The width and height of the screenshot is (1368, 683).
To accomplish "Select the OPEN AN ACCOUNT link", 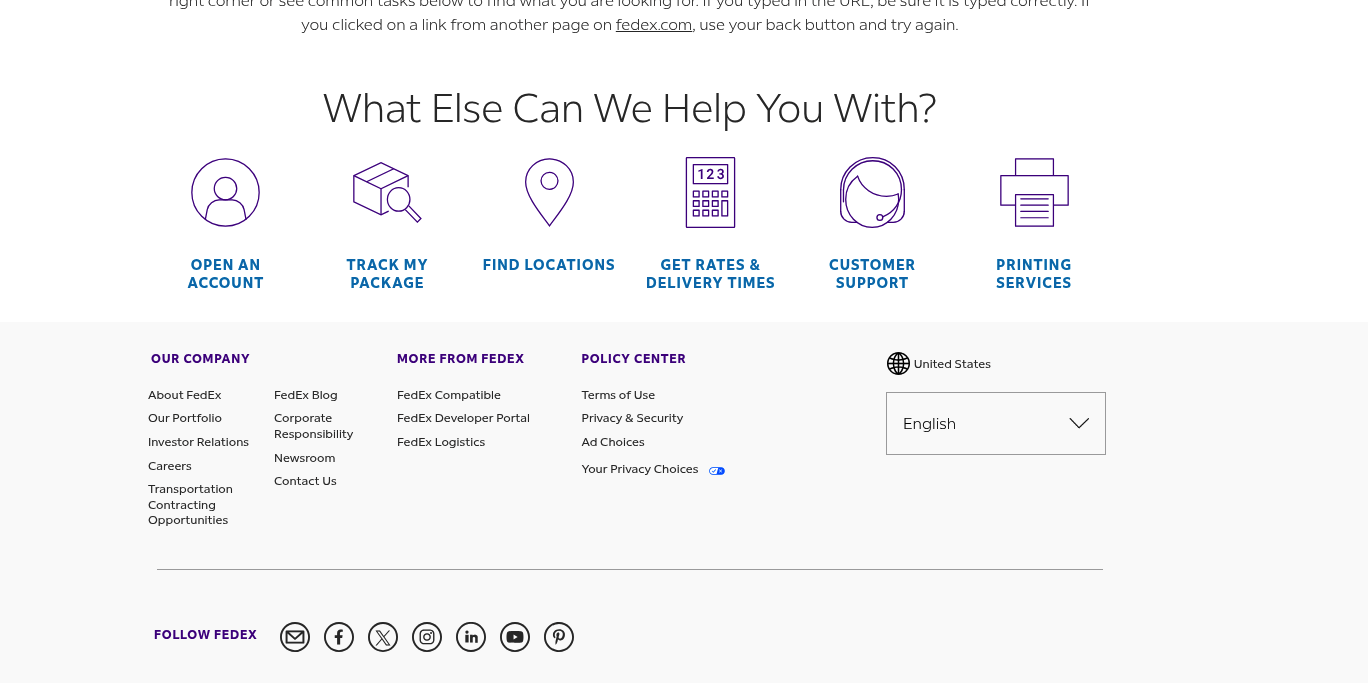I will click(226, 274).
